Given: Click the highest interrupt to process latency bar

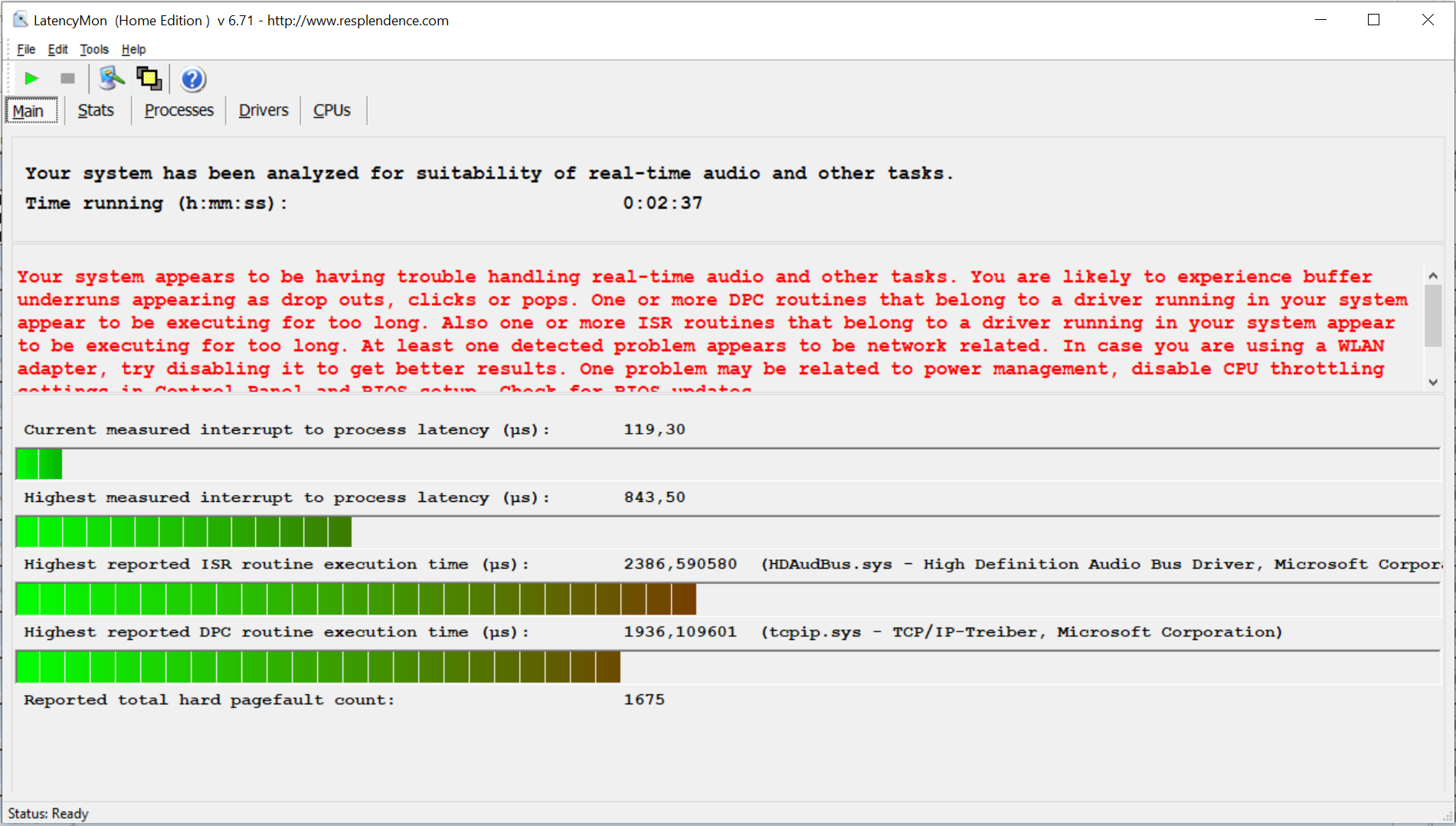Looking at the screenshot, I should click(728, 532).
